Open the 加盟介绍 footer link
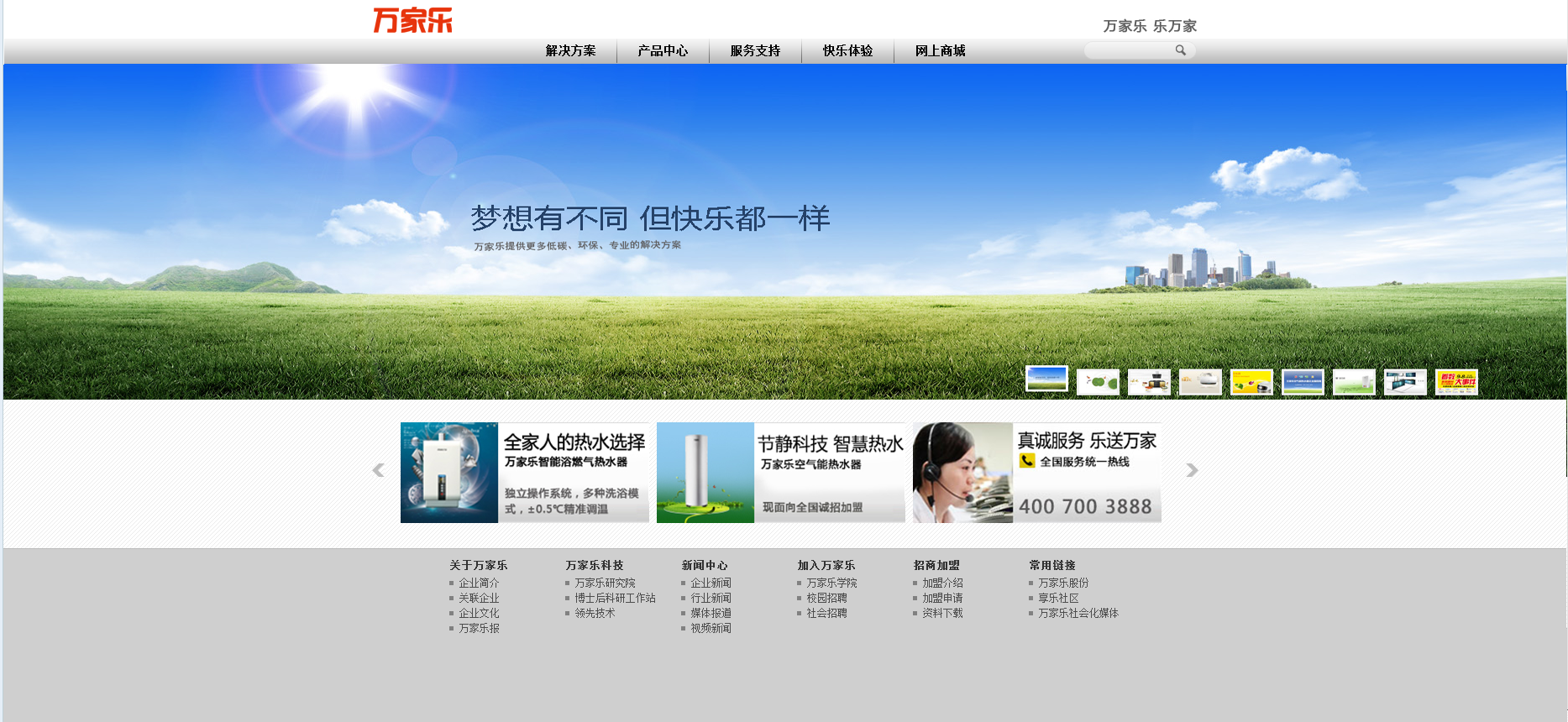Image resolution: width=1568 pixels, height=722 pixels. point(942,583)
